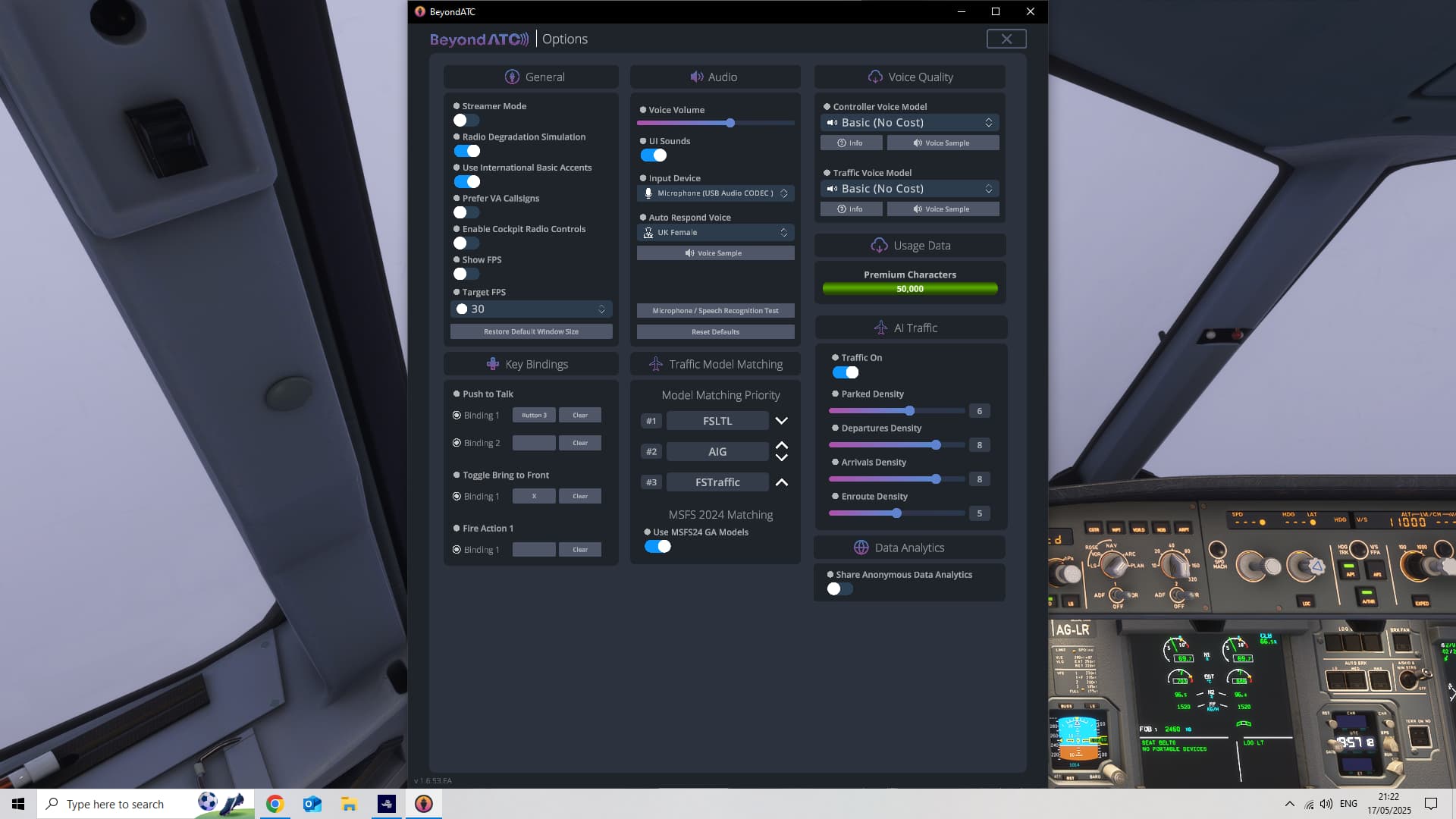Adjust the Voice Volume slider
The image size is (1456, 819).
715,123
